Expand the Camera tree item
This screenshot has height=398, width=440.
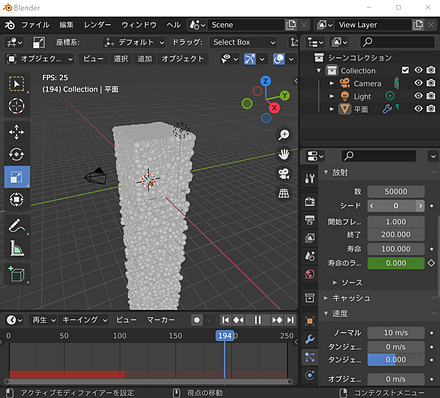pos(332,83)
